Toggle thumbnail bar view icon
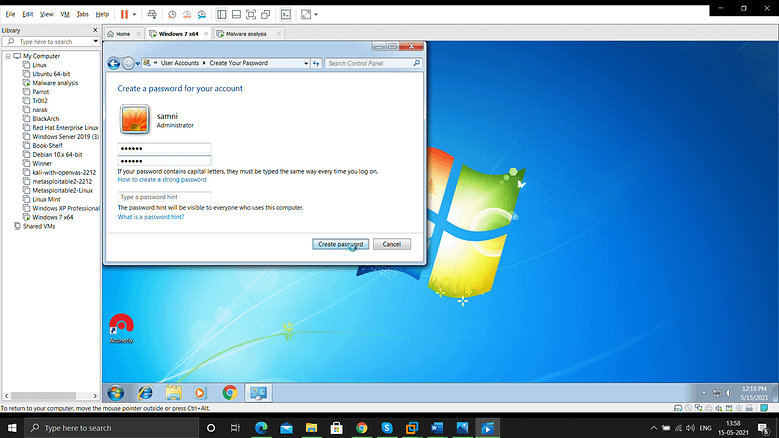The width and height of the screenshot is (779, 438). pos(236,14)
